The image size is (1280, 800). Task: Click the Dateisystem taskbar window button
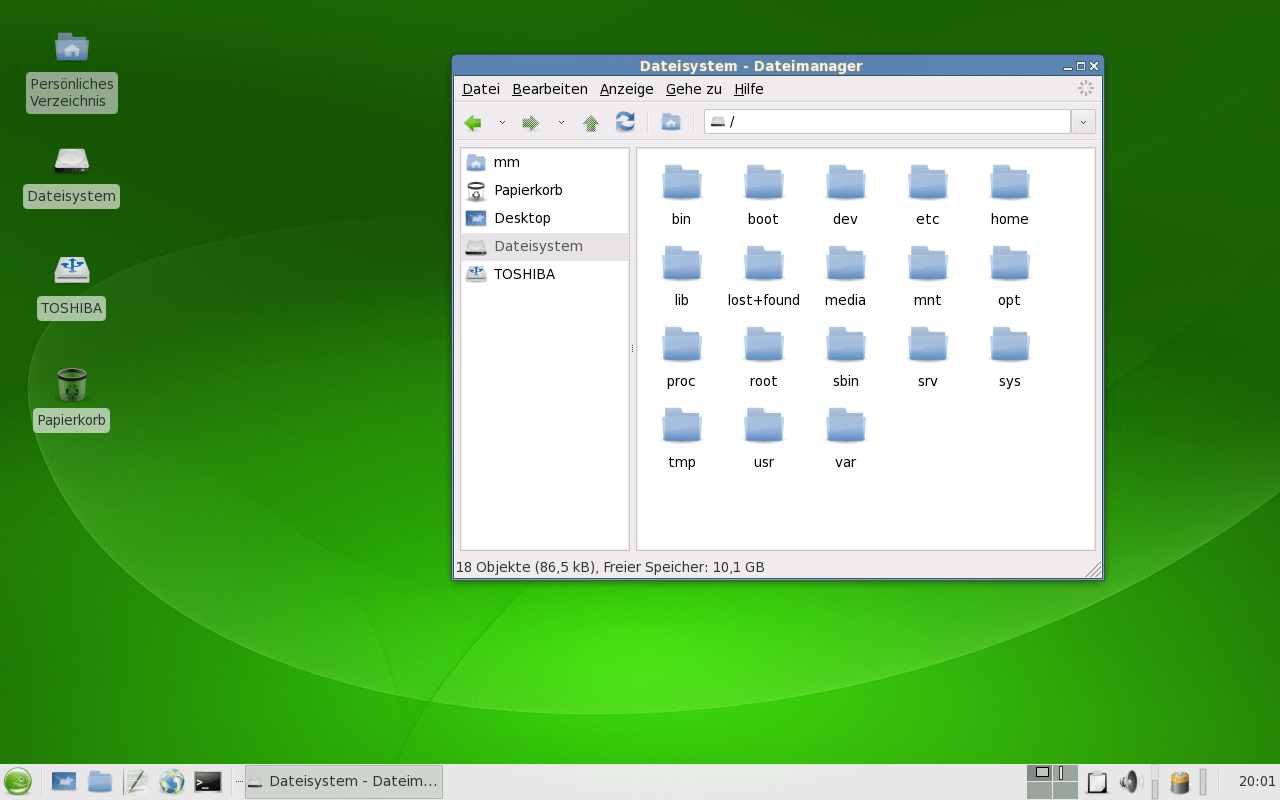point(344,782)
